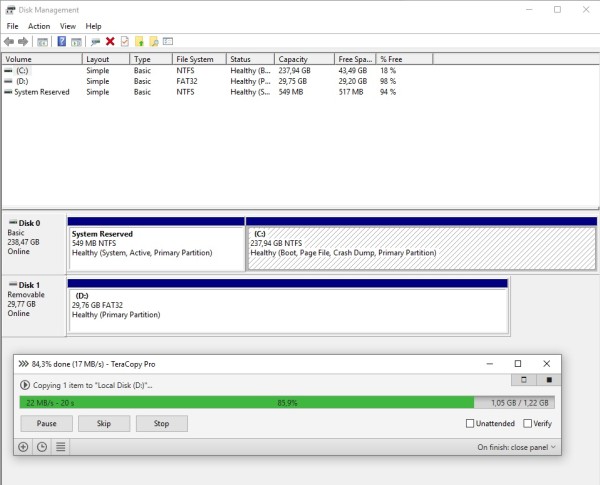The image size is (600, 485).
Task: Click the drive icon next to (C:) volume
Action: point(8,70)
